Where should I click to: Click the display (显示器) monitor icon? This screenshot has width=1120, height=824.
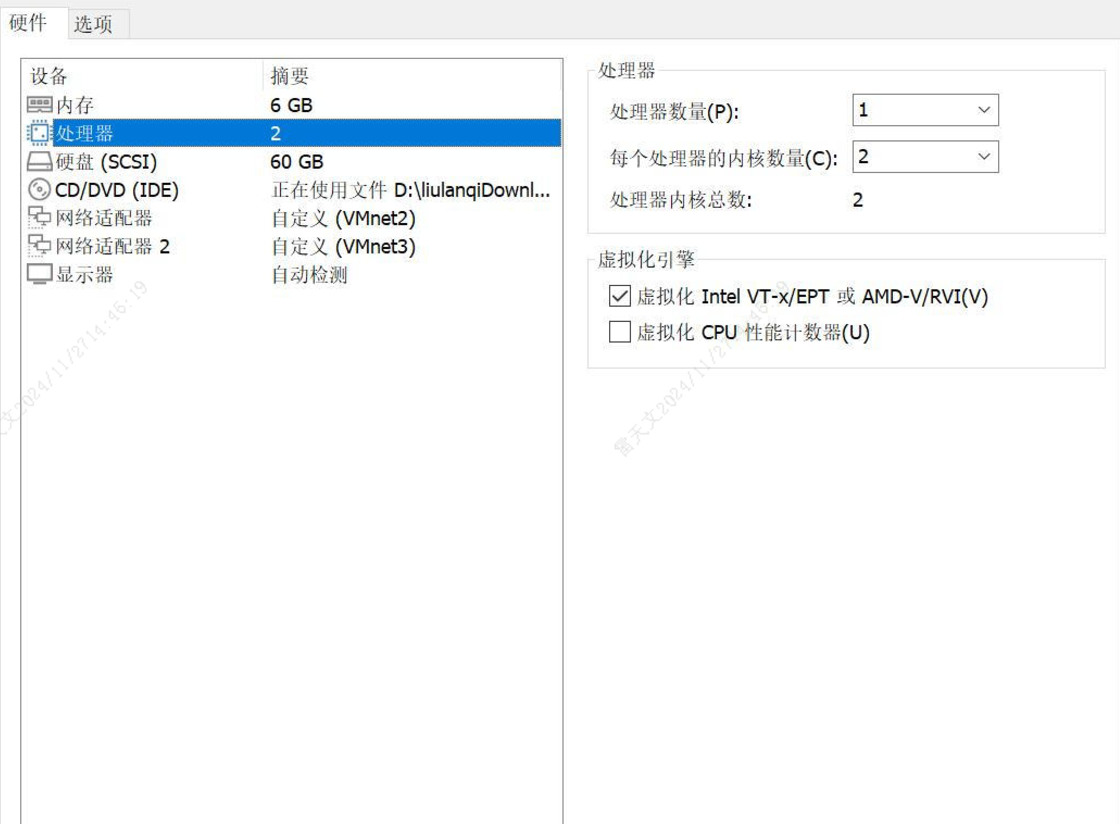(x=39, y=275)
